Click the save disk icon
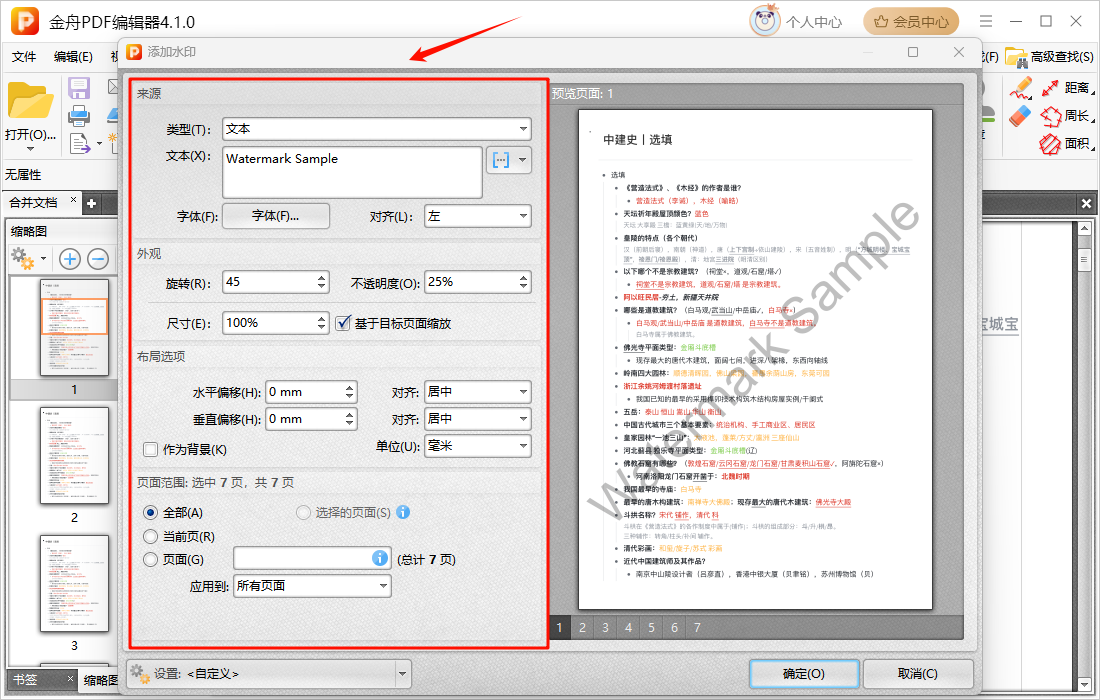This screenshot has height=700, width=1100. [79, 88]
